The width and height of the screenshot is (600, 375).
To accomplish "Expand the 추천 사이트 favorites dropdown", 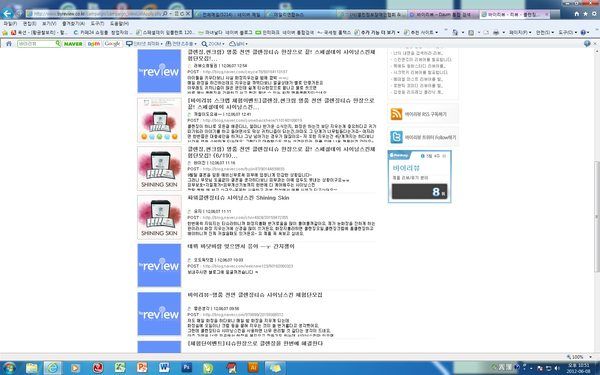I will 421,33.
